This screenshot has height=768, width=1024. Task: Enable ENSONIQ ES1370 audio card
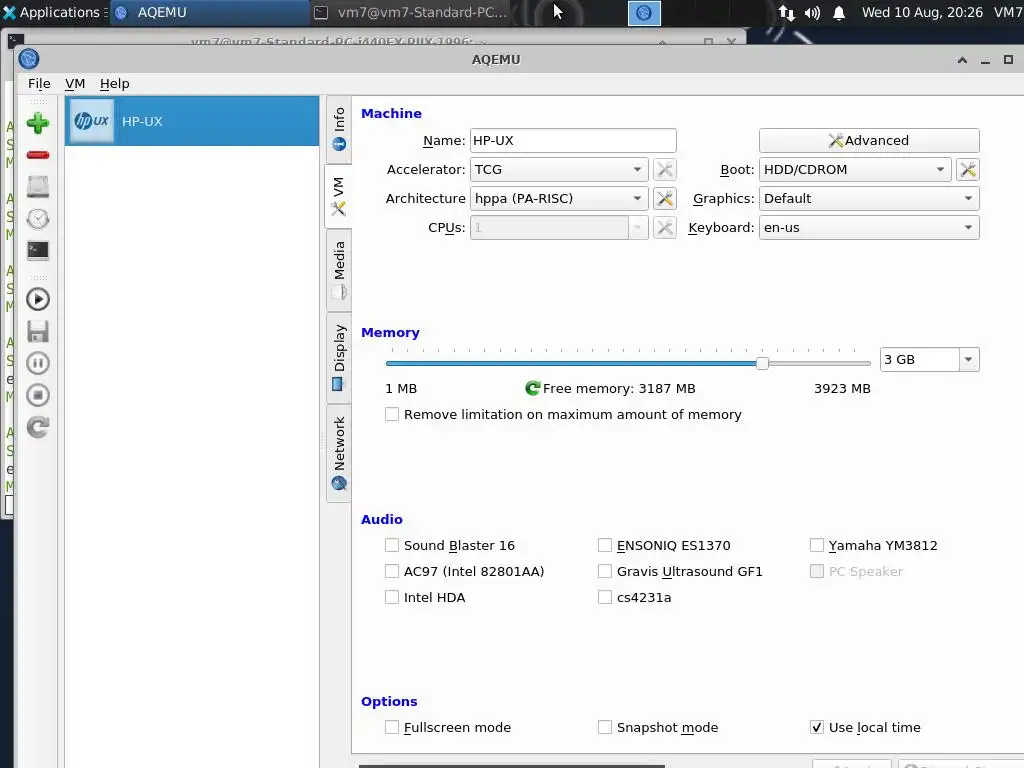[605, 545]
